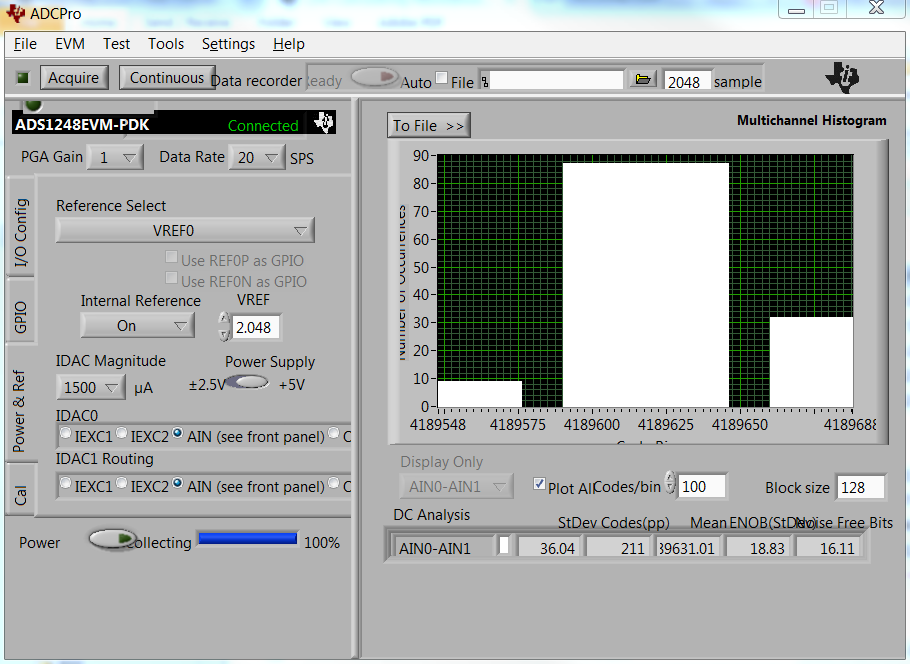910x664 pixels.
Task: Select IDAC1 Routing IEXC2 radio button
Action: [121, 483]
